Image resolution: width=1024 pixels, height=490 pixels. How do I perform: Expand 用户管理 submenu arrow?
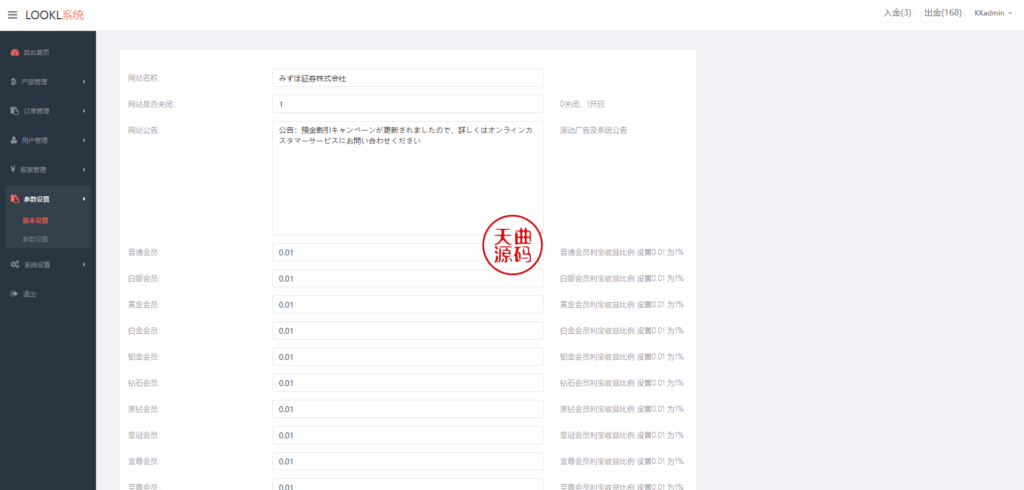click(x=84, y=140)
